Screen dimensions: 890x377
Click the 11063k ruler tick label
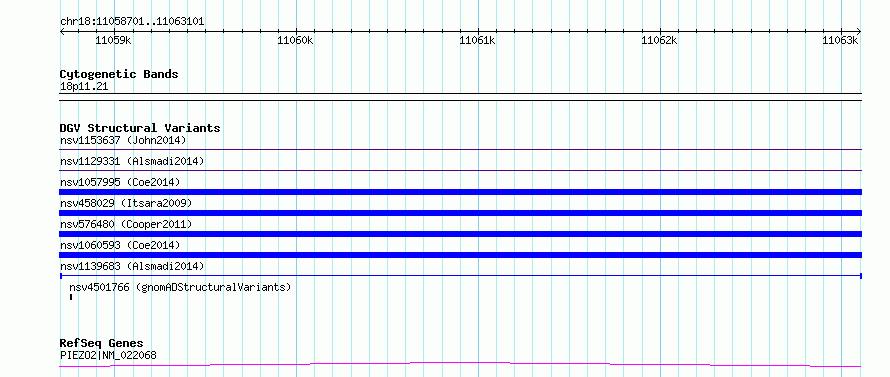coord(841,40)
